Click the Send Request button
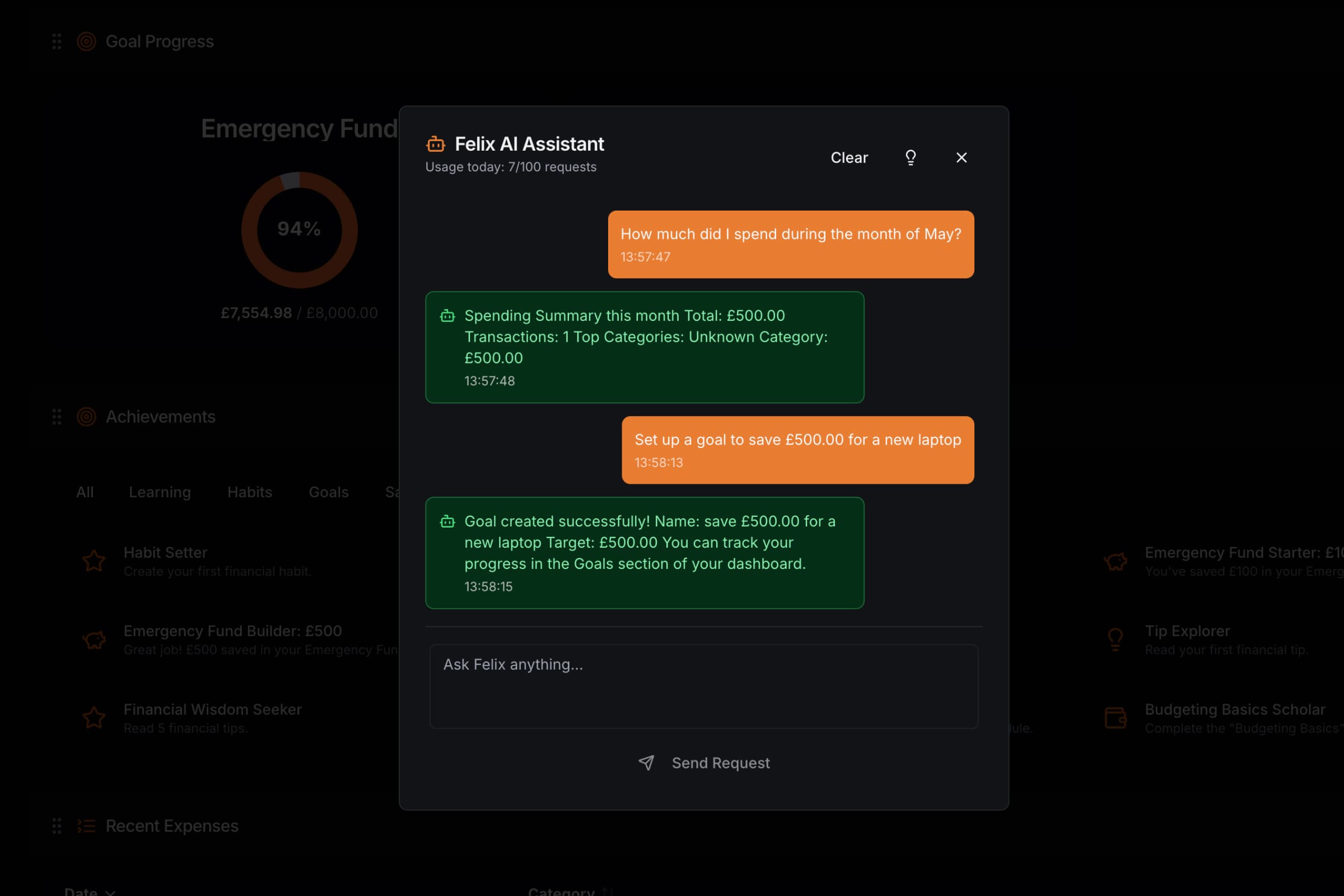 pos(704,763)
